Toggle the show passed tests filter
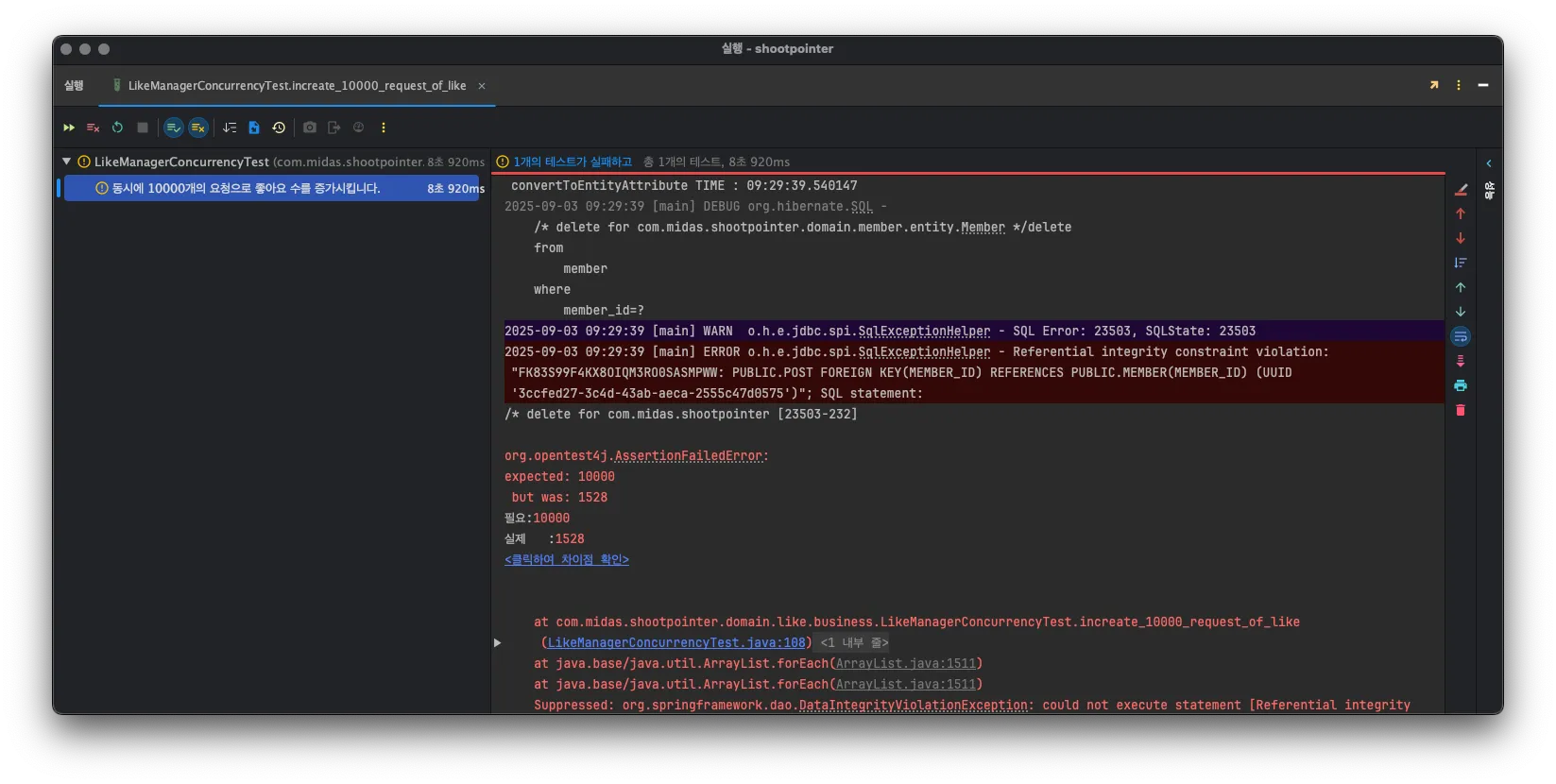The image size is (1556, 784). click(174, 128)
